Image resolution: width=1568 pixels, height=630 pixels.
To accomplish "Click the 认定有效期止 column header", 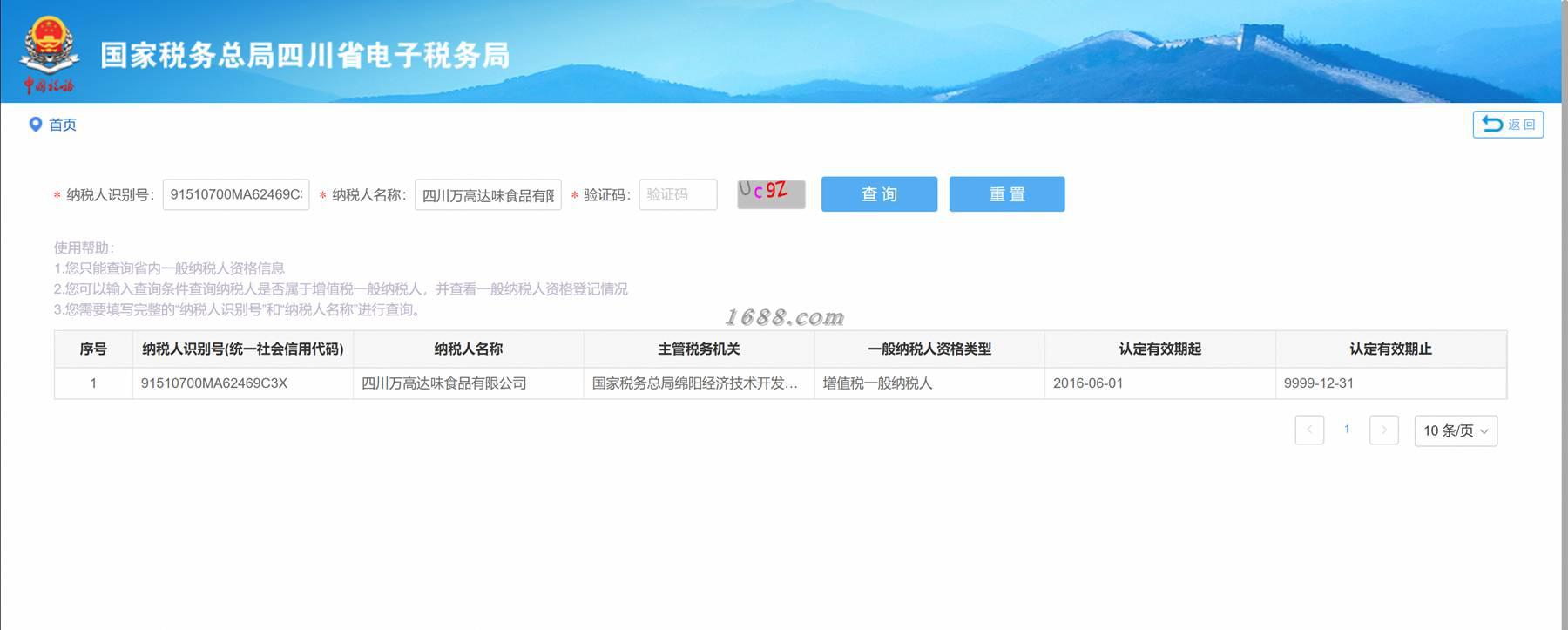I will pyautogui.click(x=1391, y=349).
